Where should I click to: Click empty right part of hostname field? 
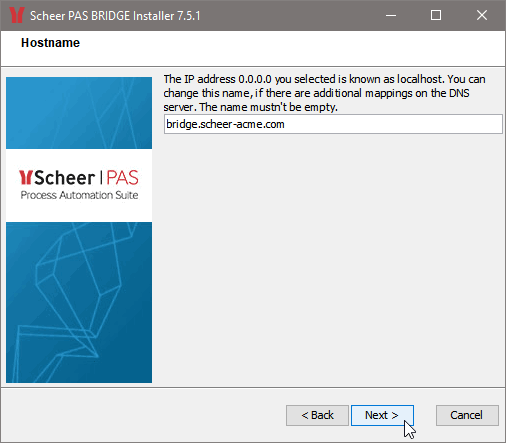click(x=393, y=124)
